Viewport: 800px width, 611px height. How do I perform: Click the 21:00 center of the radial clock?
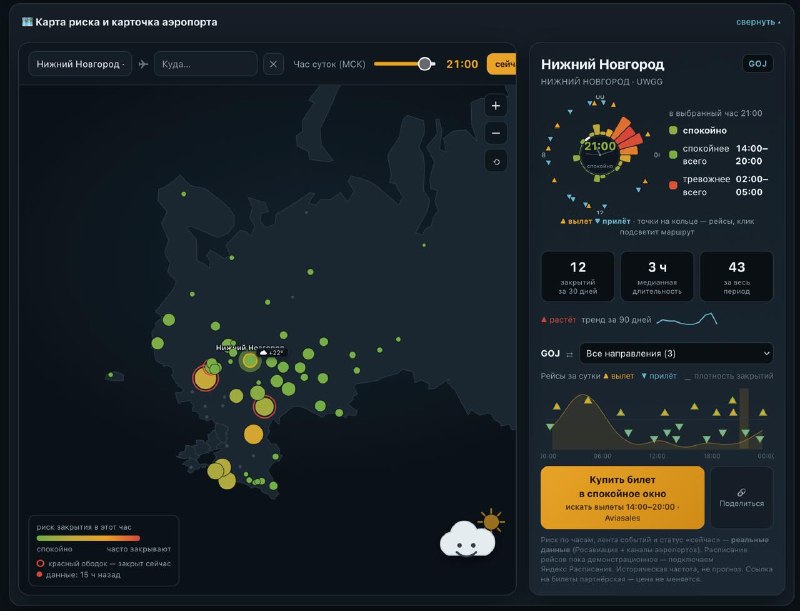(599, 147)
